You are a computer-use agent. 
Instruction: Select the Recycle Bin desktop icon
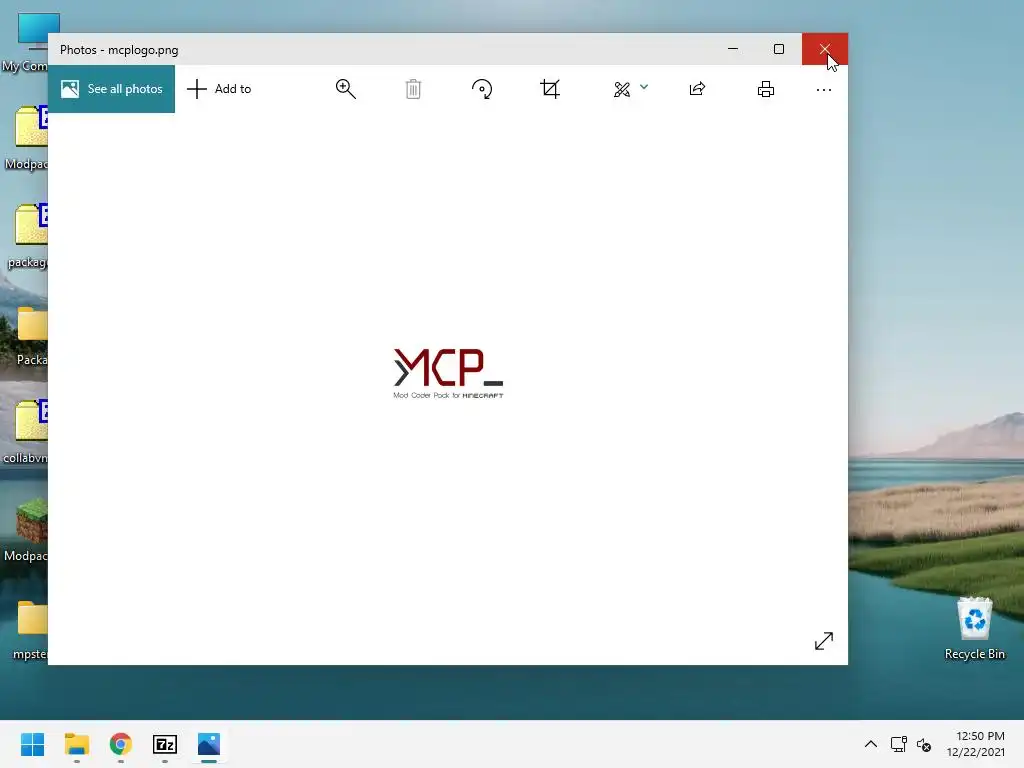[x=974, y=628]
